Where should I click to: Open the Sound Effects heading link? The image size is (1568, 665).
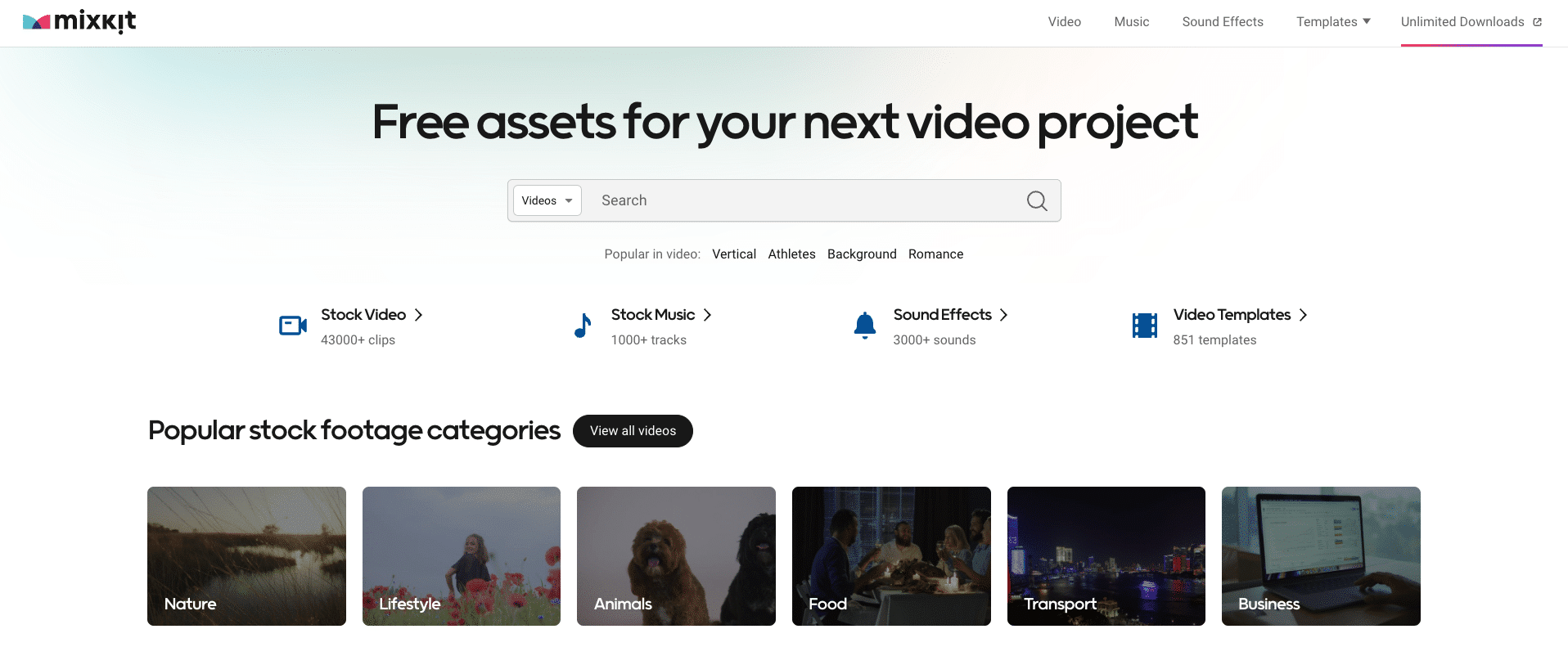[942, 315]
